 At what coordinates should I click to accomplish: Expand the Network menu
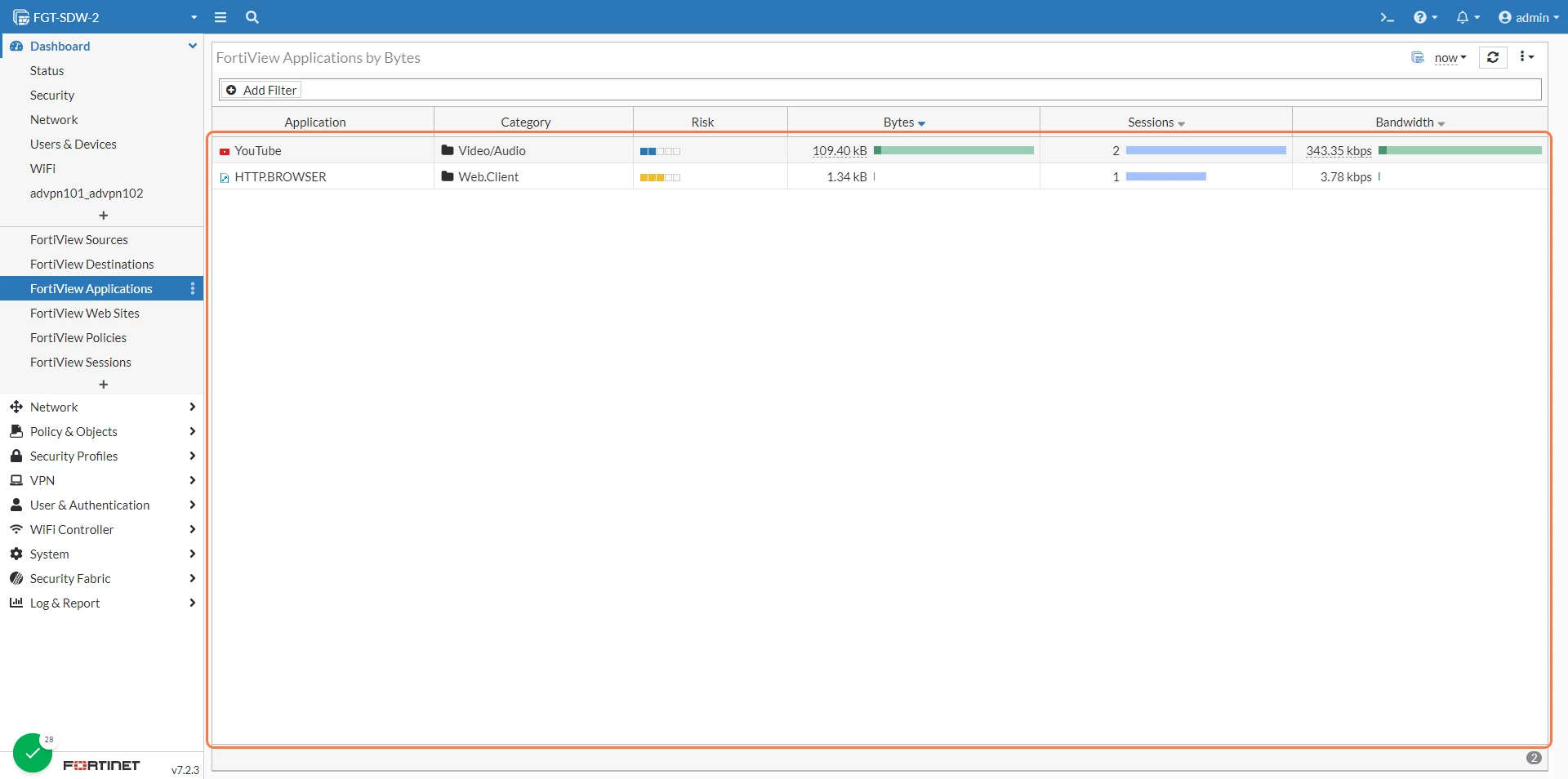102,407
